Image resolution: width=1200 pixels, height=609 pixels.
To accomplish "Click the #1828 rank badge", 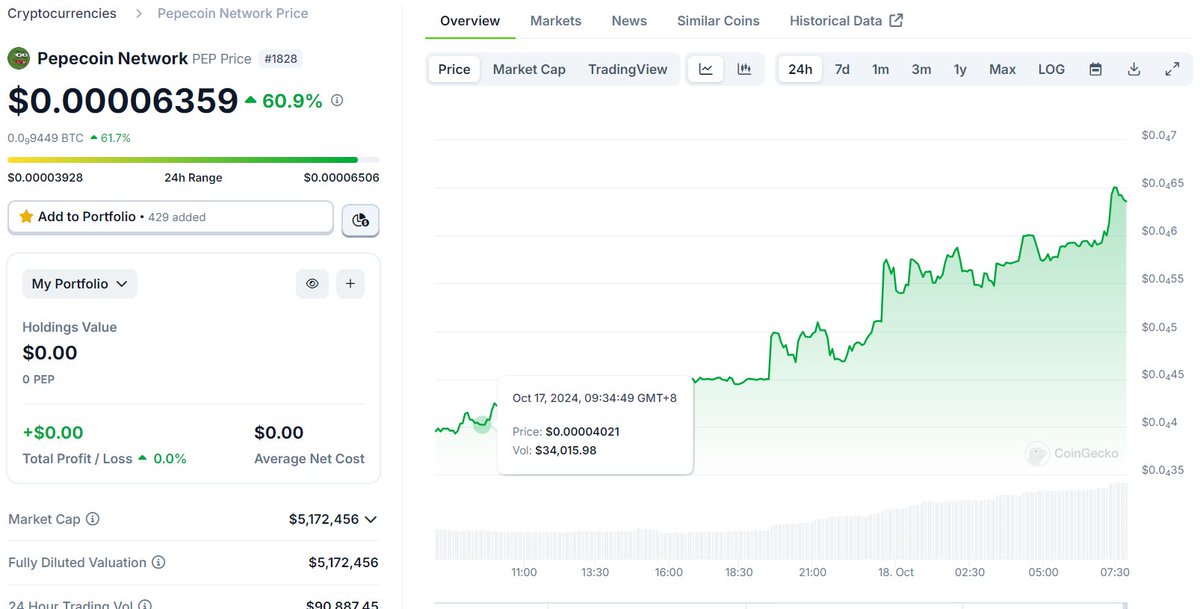I will [281, 59].
